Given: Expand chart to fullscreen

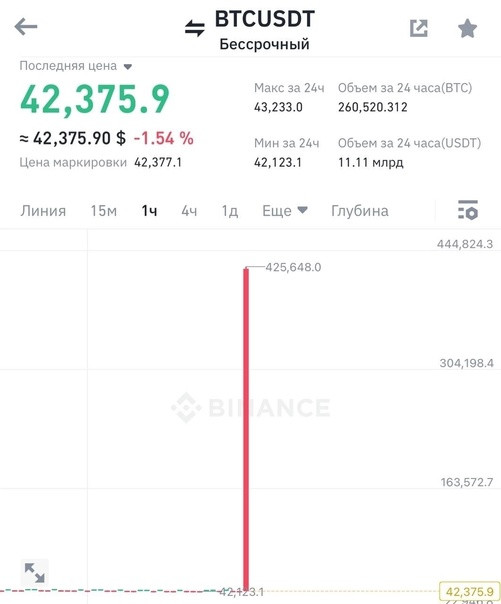Looking at the screenshot, I should pyautogui.click(x=35, y=572).
